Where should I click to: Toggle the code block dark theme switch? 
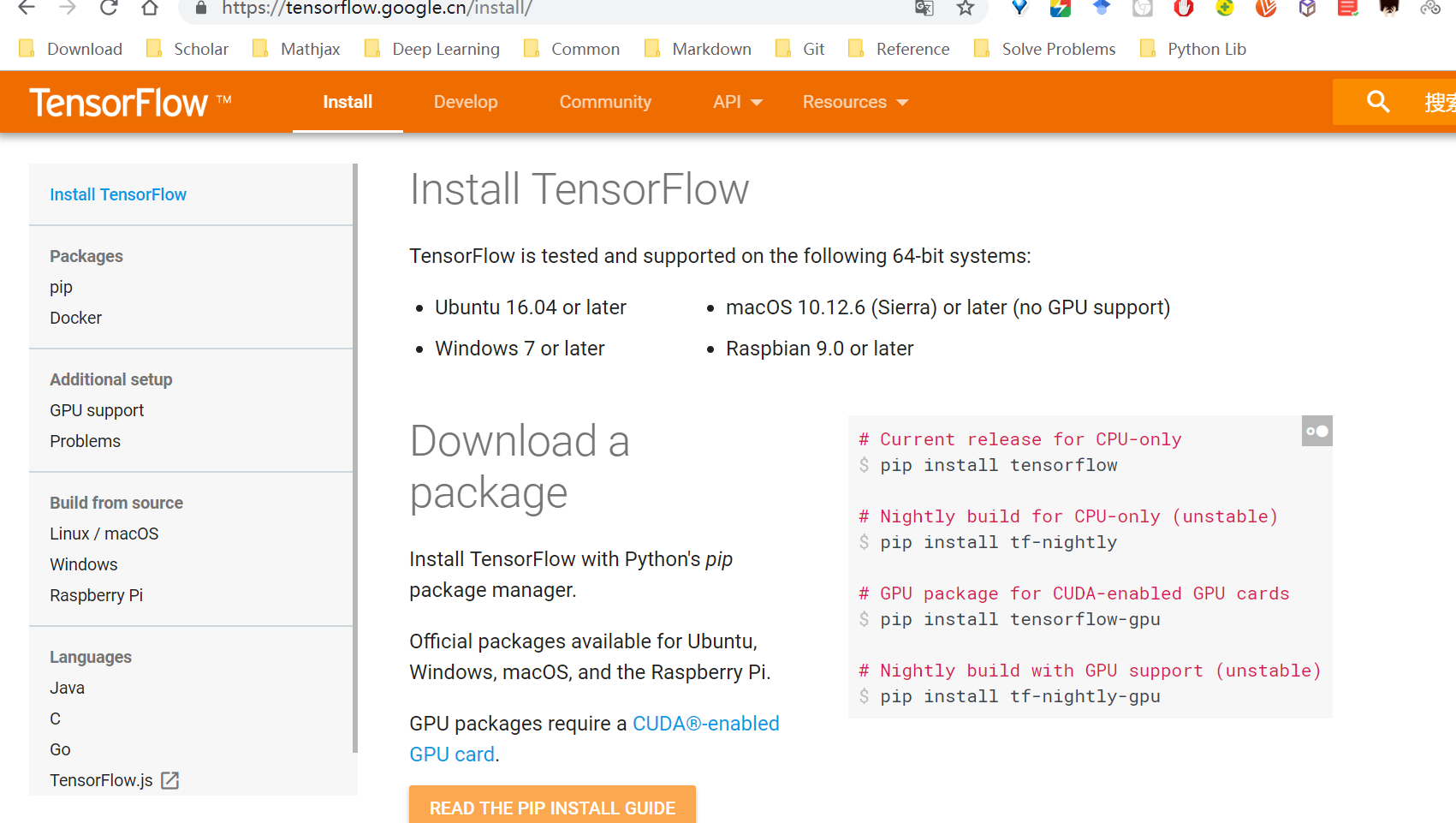click(x=1317, y=431)
